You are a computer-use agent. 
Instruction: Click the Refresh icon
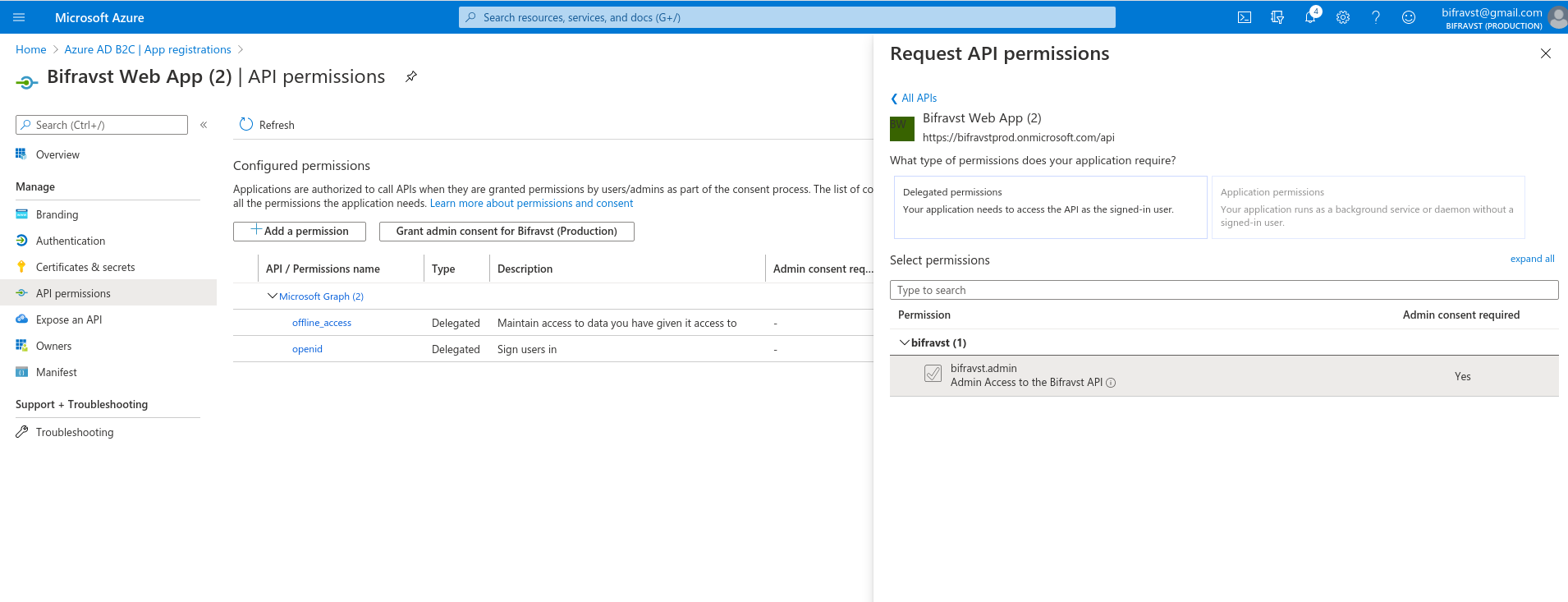click(x=246, y=124)
